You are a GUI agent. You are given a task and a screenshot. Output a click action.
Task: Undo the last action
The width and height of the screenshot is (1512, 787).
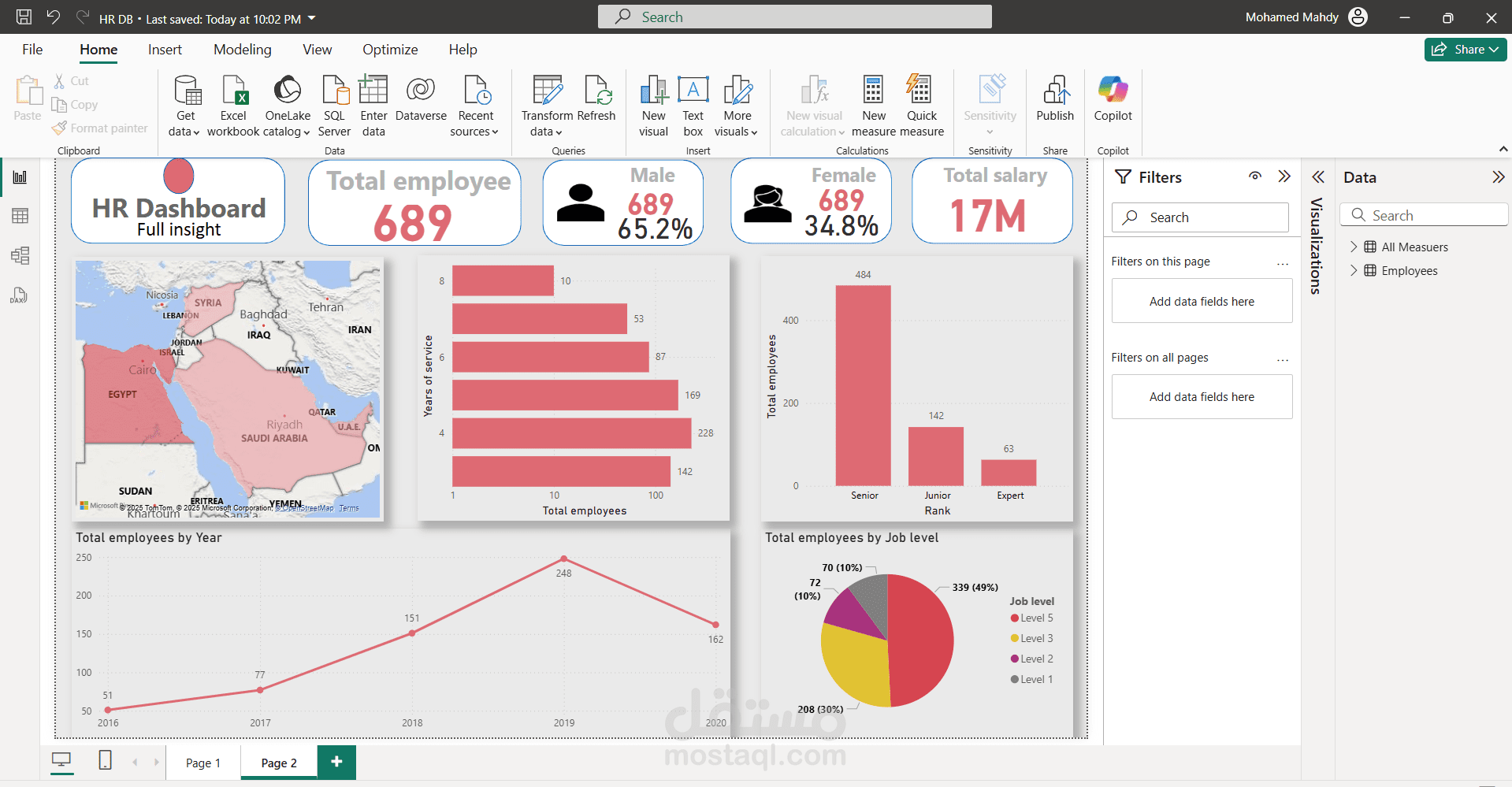(53, 17)
